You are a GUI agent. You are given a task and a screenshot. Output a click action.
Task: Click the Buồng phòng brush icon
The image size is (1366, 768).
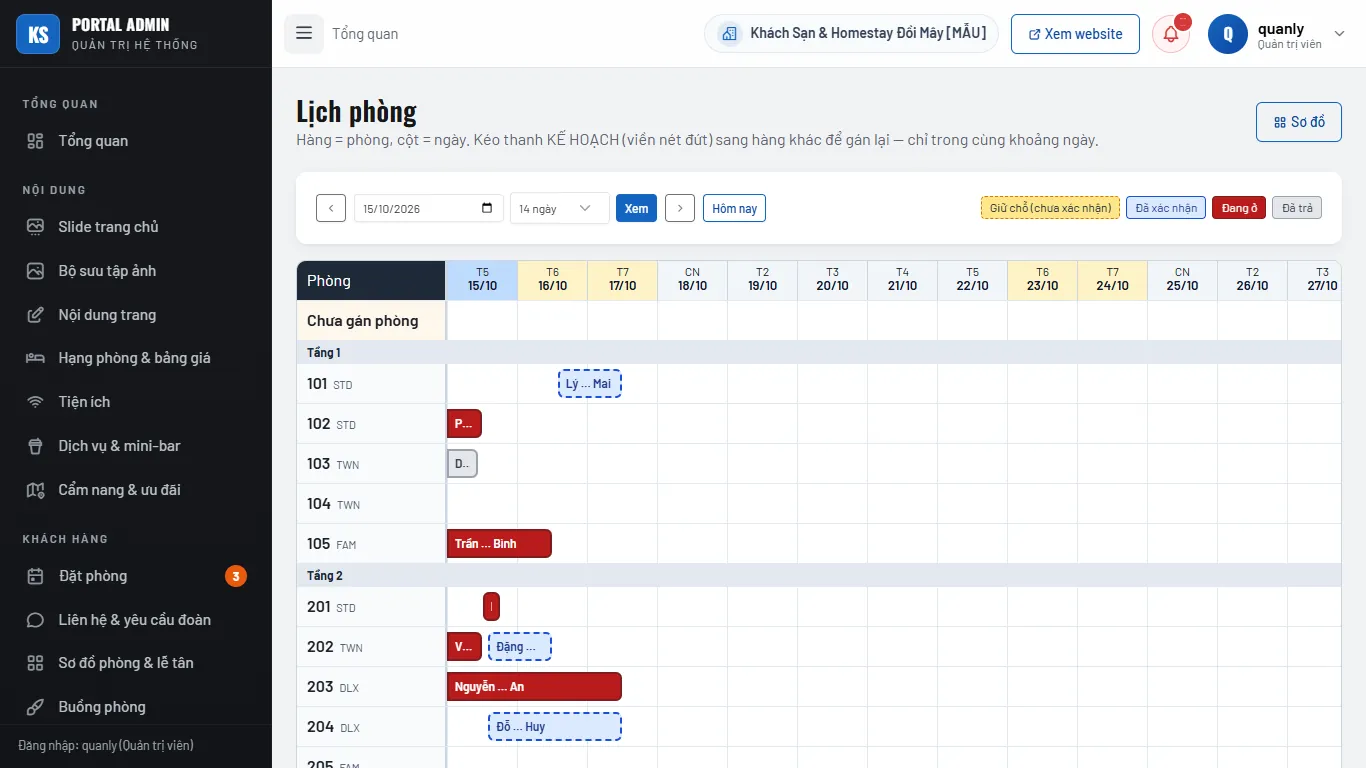pos(35,707)
